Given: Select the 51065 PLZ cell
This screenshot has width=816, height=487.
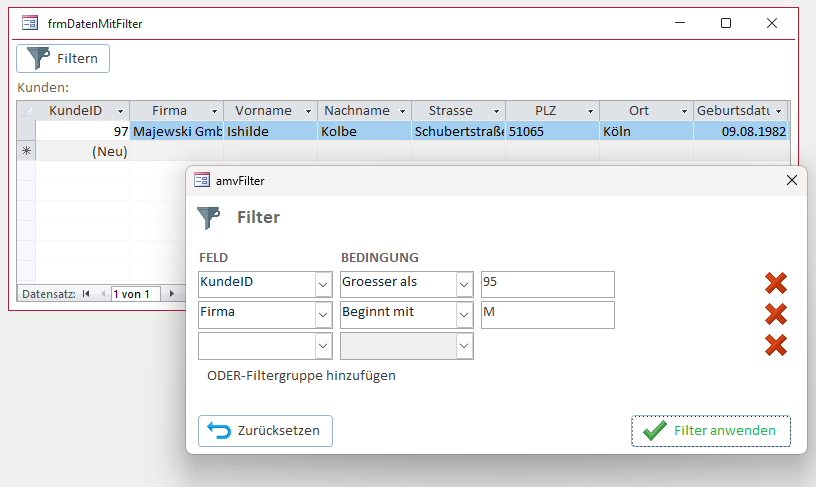Looking at the screenshot, I should click(x=553, y=131).
